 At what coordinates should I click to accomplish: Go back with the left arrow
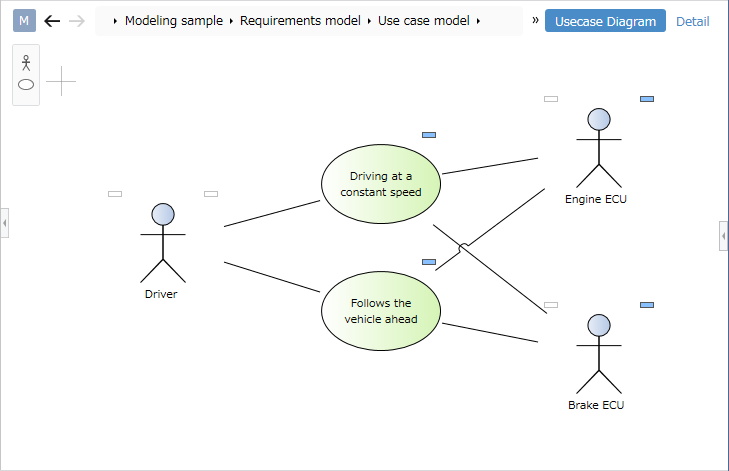pyautogui.click(x=52, y=21)
